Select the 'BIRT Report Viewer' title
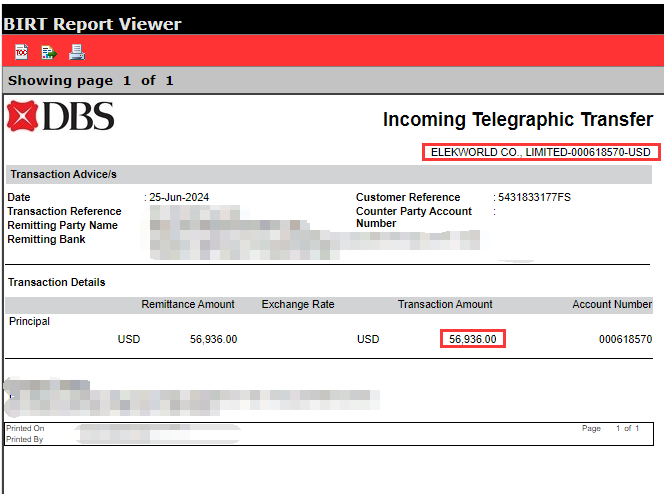The width and height of the screenshot is (664, 494). (92, 24)
